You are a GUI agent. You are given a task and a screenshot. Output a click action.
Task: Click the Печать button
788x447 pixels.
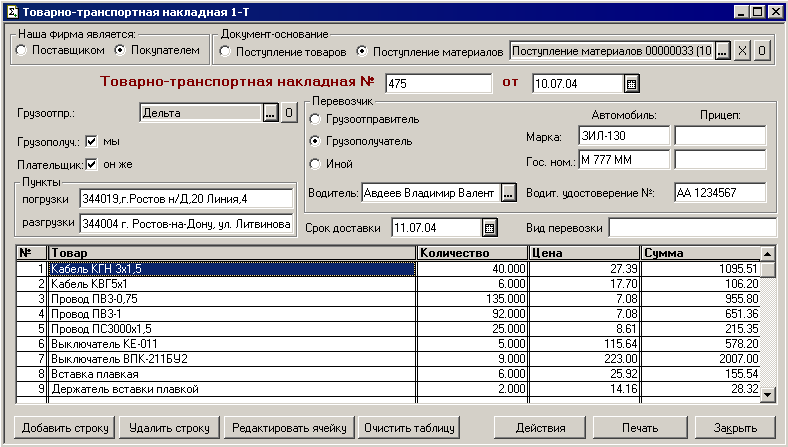639,428
